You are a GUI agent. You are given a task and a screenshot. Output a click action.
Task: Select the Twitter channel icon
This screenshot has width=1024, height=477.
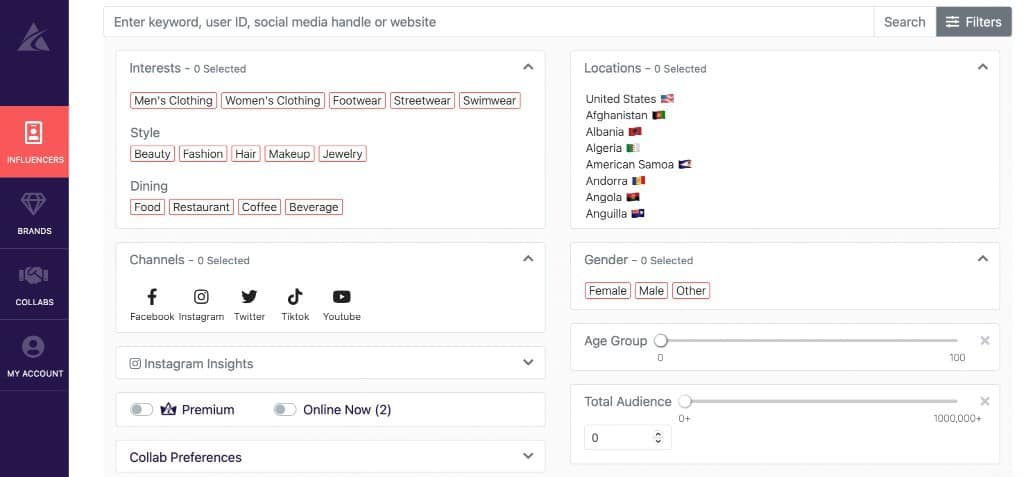[x=249, y=297]
